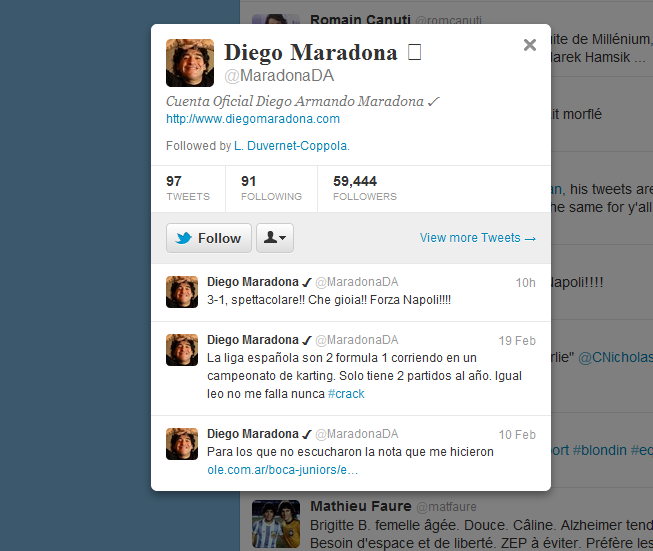Click the 10h tweet timestamp
Image resolution: width=653 pixels, height=551 pixels.
(525, 283)
